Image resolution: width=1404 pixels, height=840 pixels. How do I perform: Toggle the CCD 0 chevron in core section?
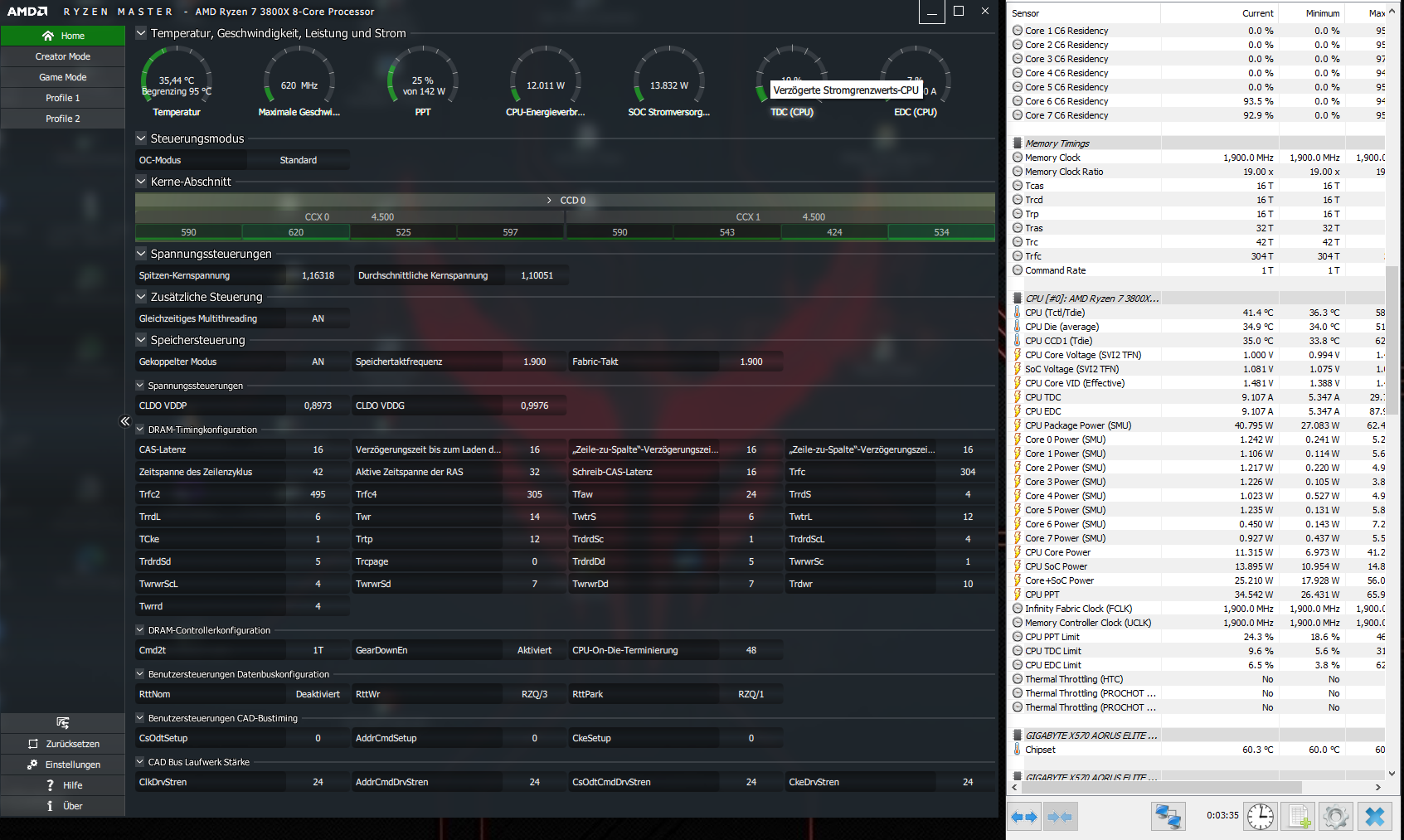coord(549,201)
